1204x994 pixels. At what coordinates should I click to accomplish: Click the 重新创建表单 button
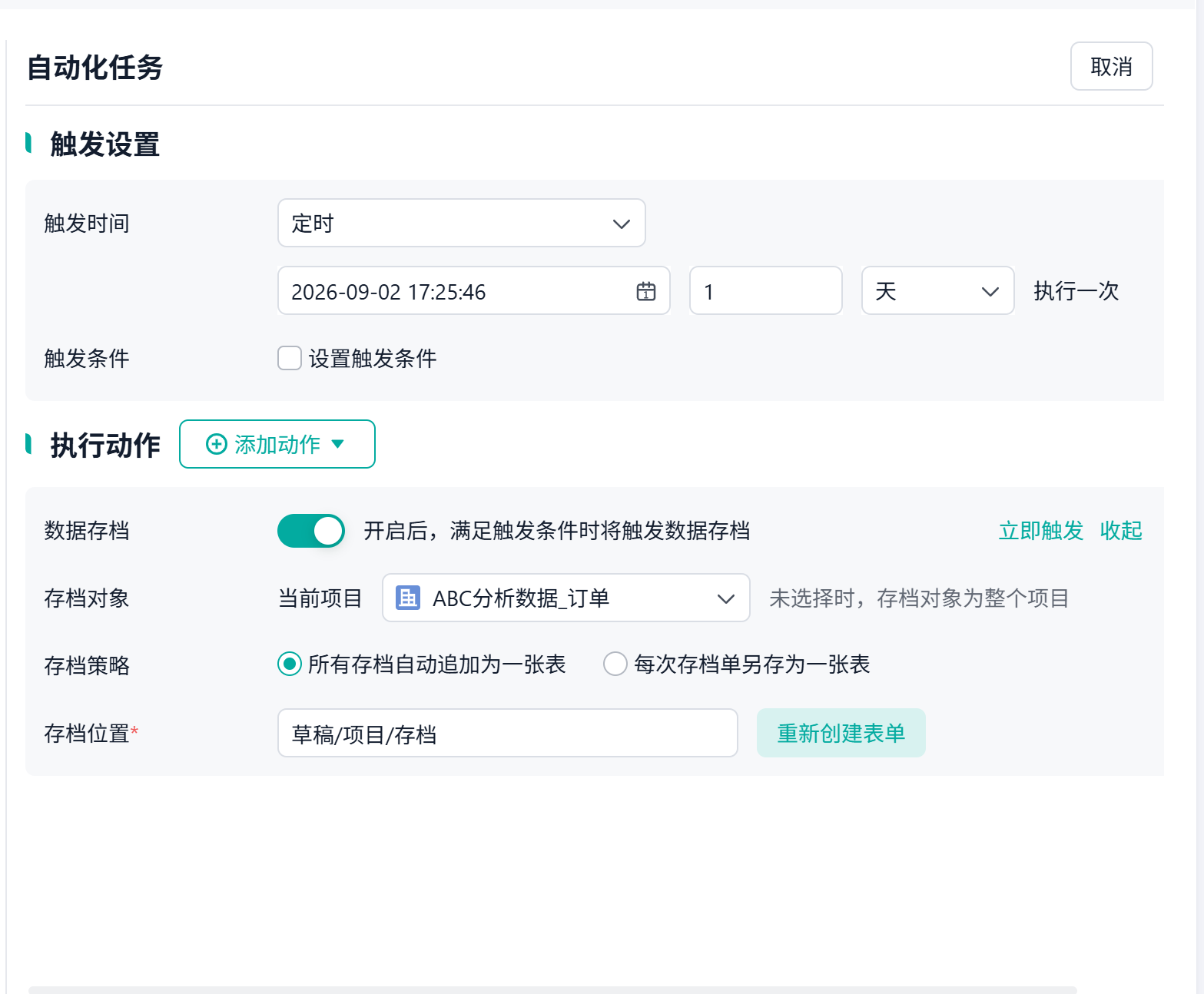point(841,733)
